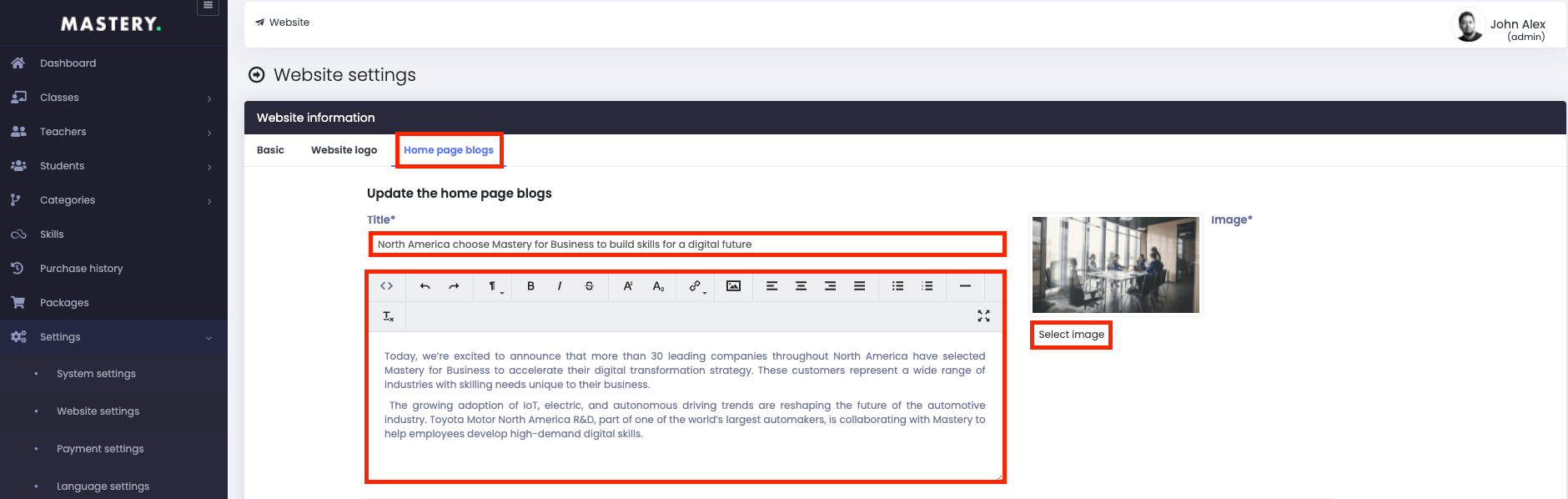Click inside the blog content text area
The height and width of the screenshot is (499, 1568).
pyautogui.click(x=686, y=406)
